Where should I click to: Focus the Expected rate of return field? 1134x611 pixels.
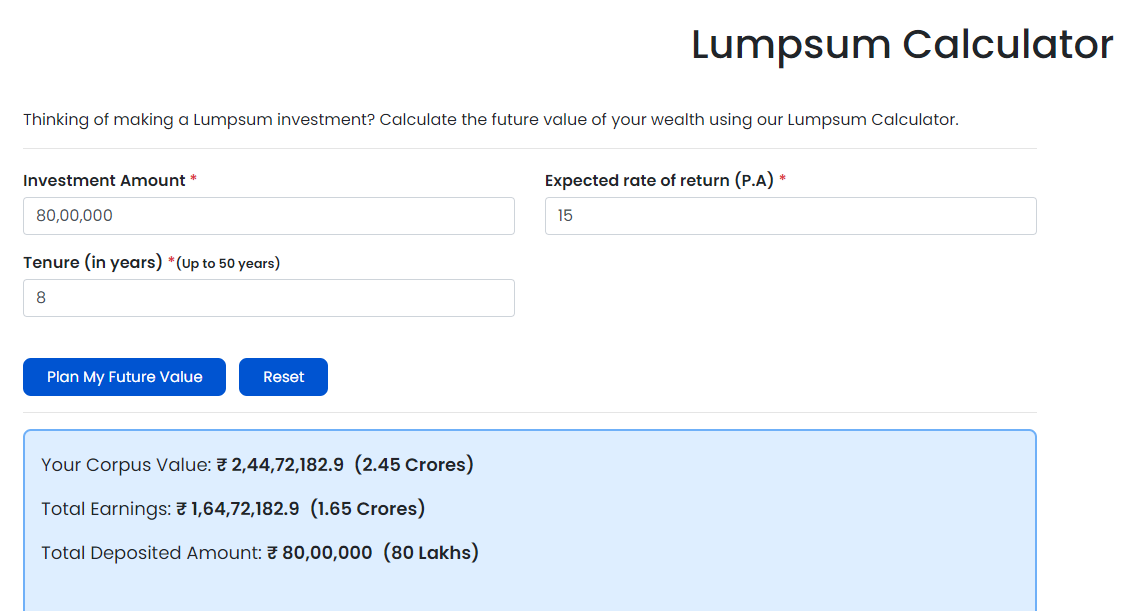pyautogui.click(x=790, y=215)
